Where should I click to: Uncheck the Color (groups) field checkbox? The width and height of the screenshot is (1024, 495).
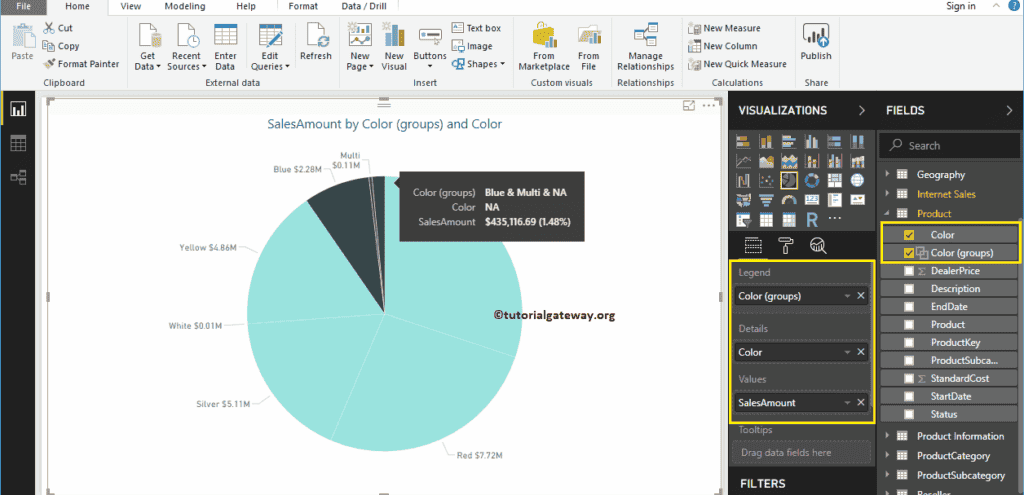pos(908,253)
